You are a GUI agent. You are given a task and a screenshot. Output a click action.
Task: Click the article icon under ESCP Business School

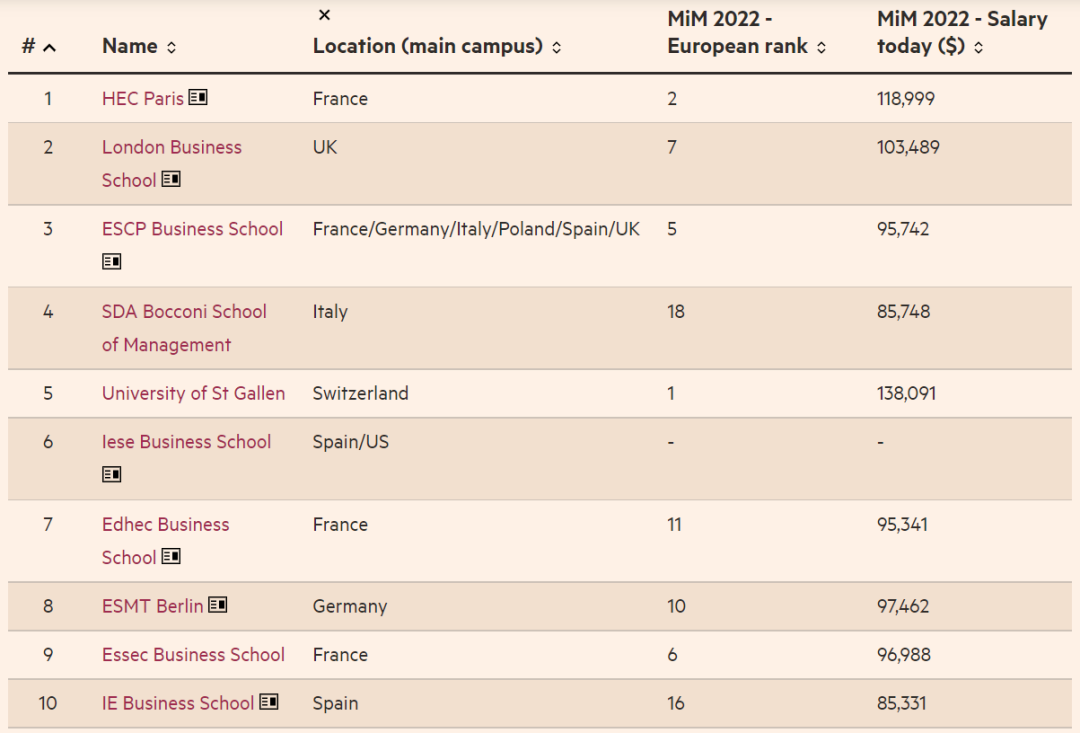pyautogui.click(x=112, y=261)
